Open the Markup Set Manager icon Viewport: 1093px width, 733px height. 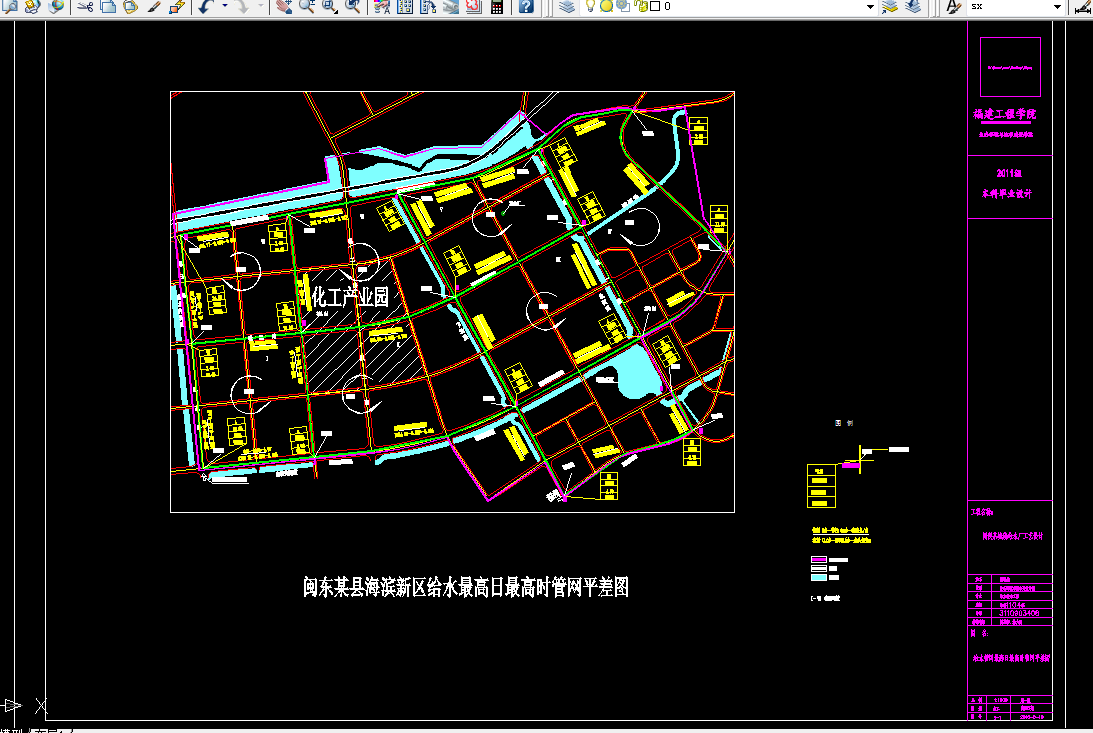point(474,6)
